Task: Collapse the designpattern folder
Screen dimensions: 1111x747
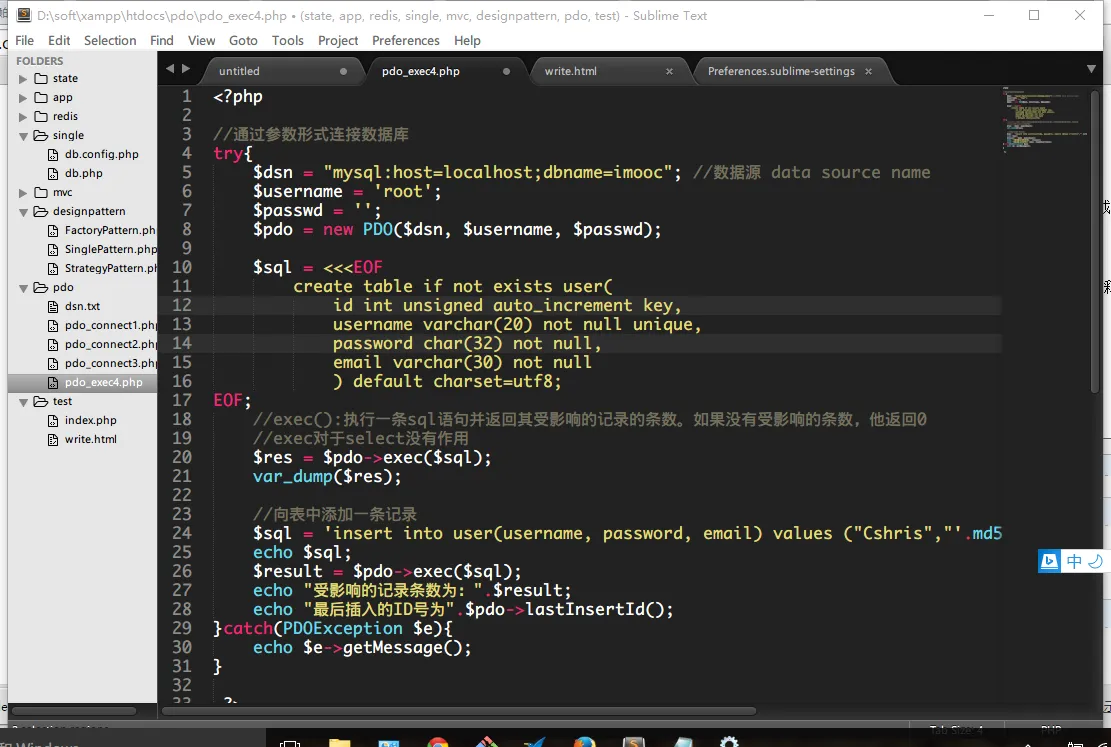Action: [x=23, y=212]
